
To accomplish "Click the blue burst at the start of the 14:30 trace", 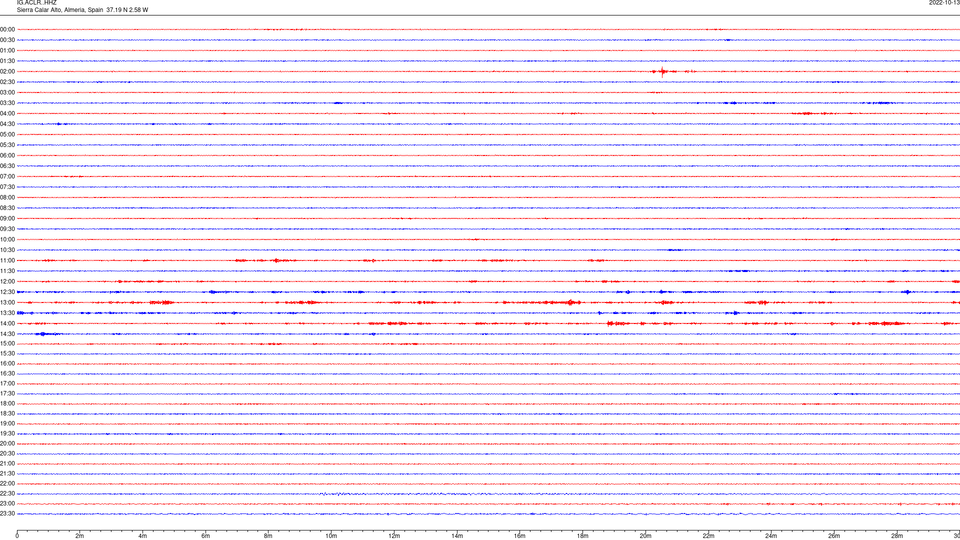I will (46, 334).
